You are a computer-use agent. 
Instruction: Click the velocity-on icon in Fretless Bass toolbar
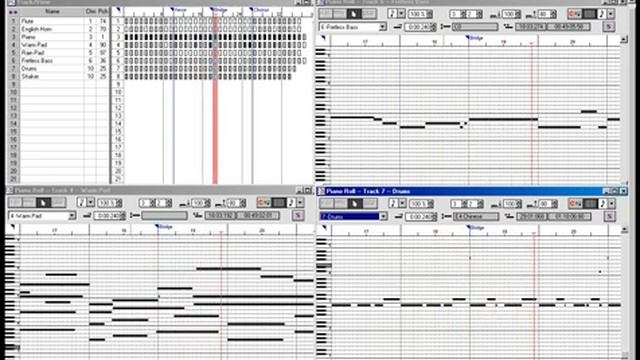click(x=495, y=15)
